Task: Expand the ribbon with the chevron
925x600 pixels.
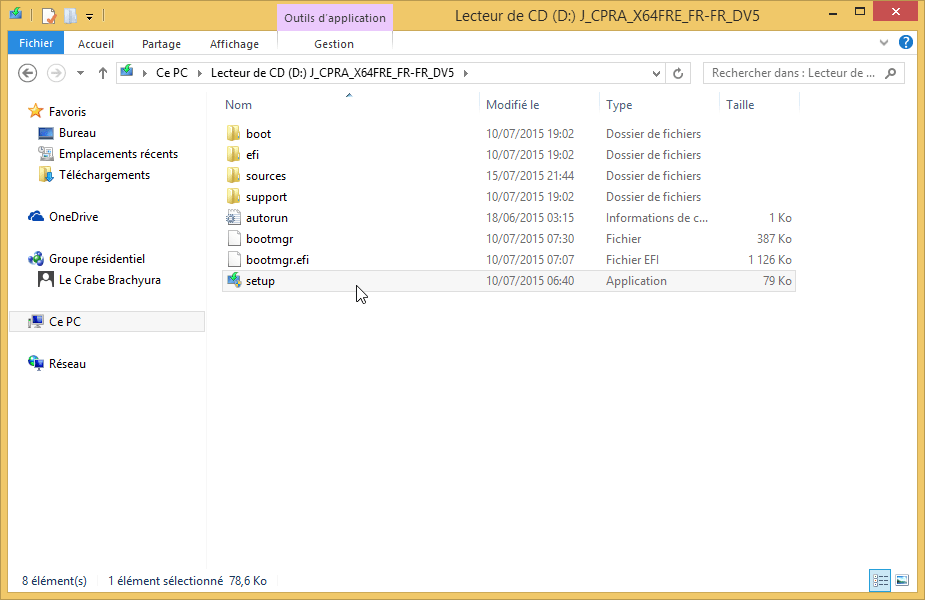Action: (884, 42)
